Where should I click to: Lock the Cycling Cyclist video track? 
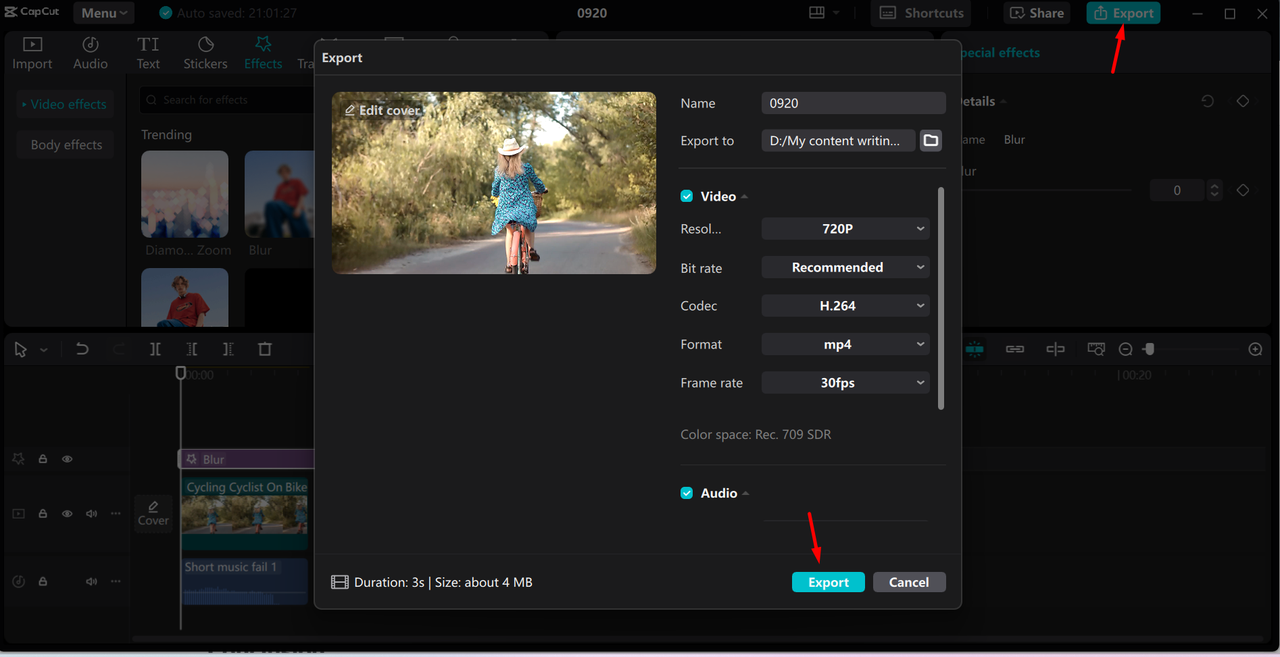point(43,514)
